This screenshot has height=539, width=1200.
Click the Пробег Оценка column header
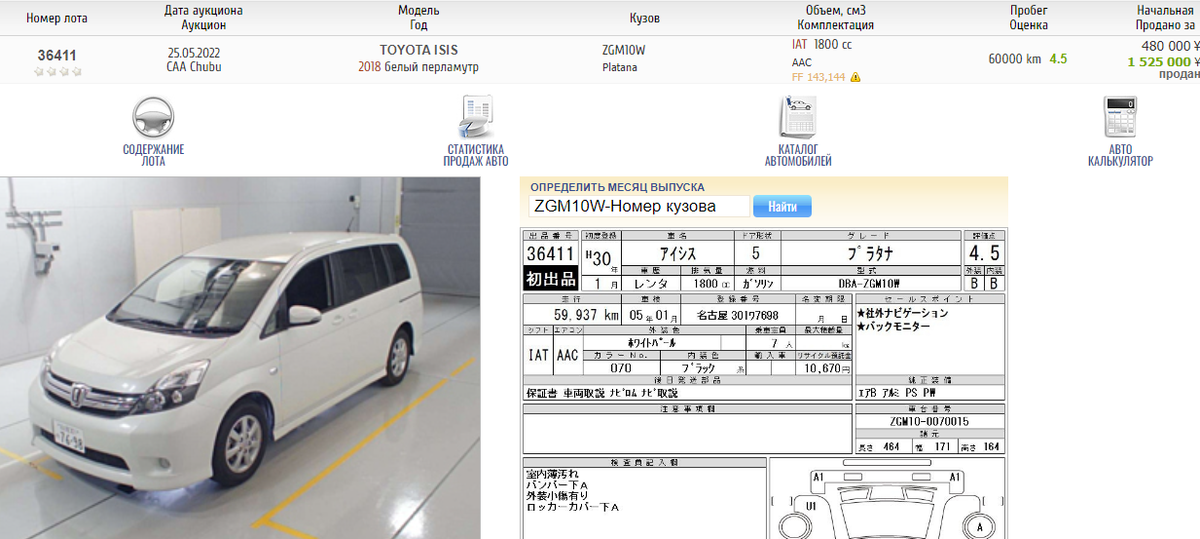pyautogui.click(x=1028, y=18)
